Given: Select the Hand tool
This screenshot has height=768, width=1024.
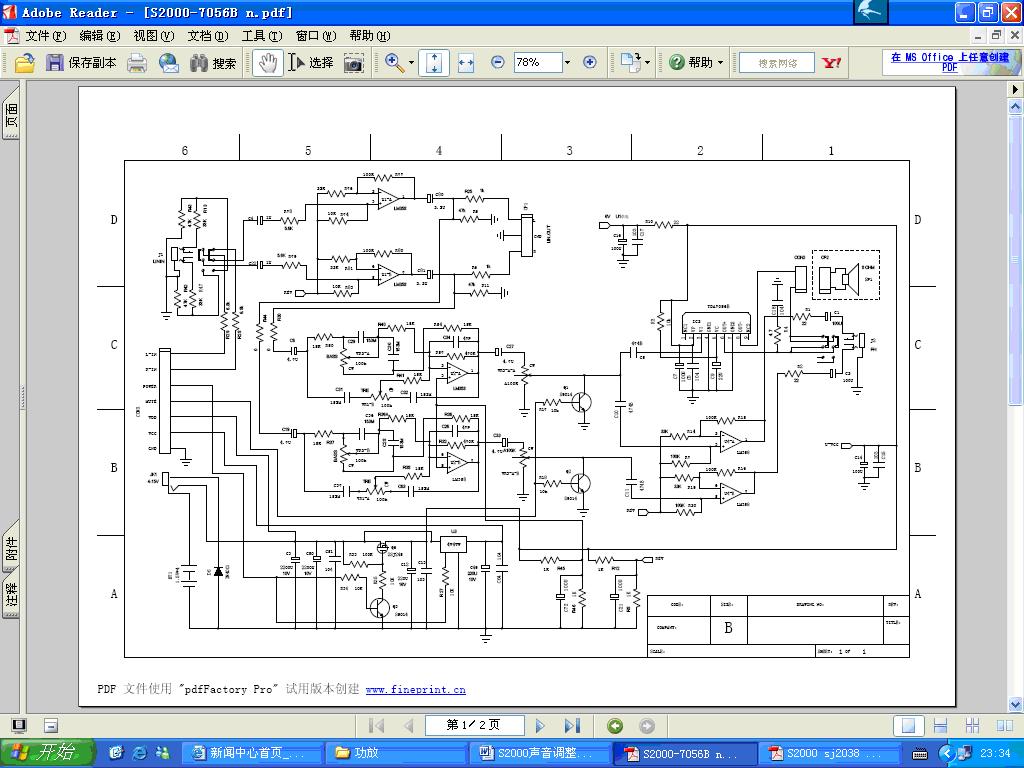Looking at the screenshot, I should [266, 63].
